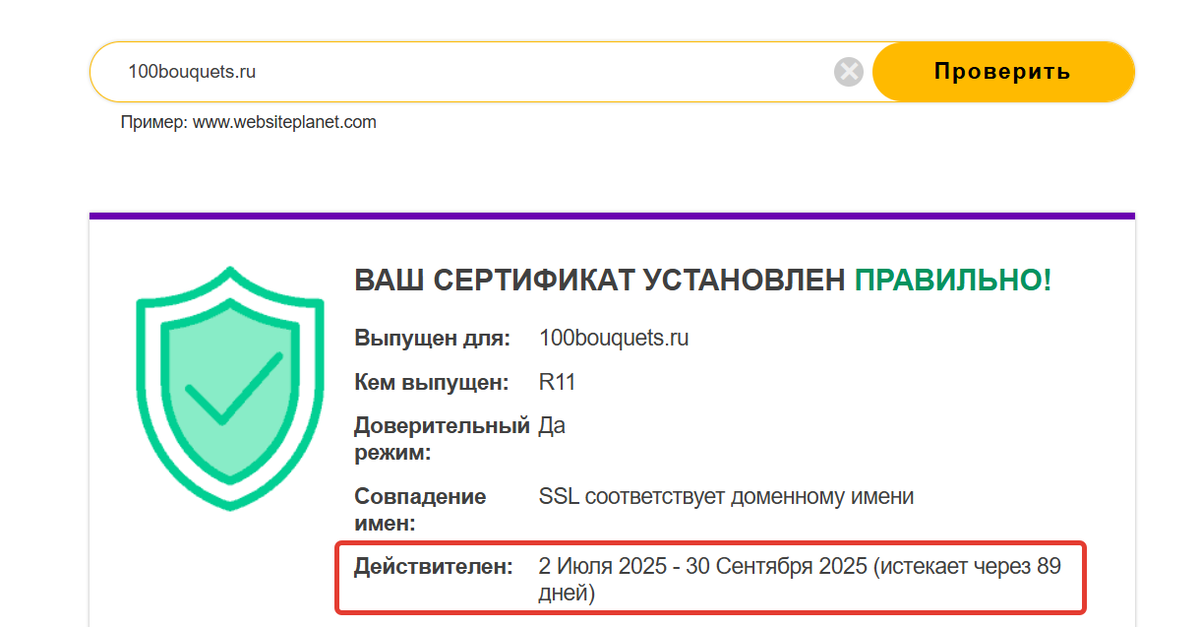Click the green shield checkmark icon
This screenshot has width=1200, height=627.
click(229, 388)
